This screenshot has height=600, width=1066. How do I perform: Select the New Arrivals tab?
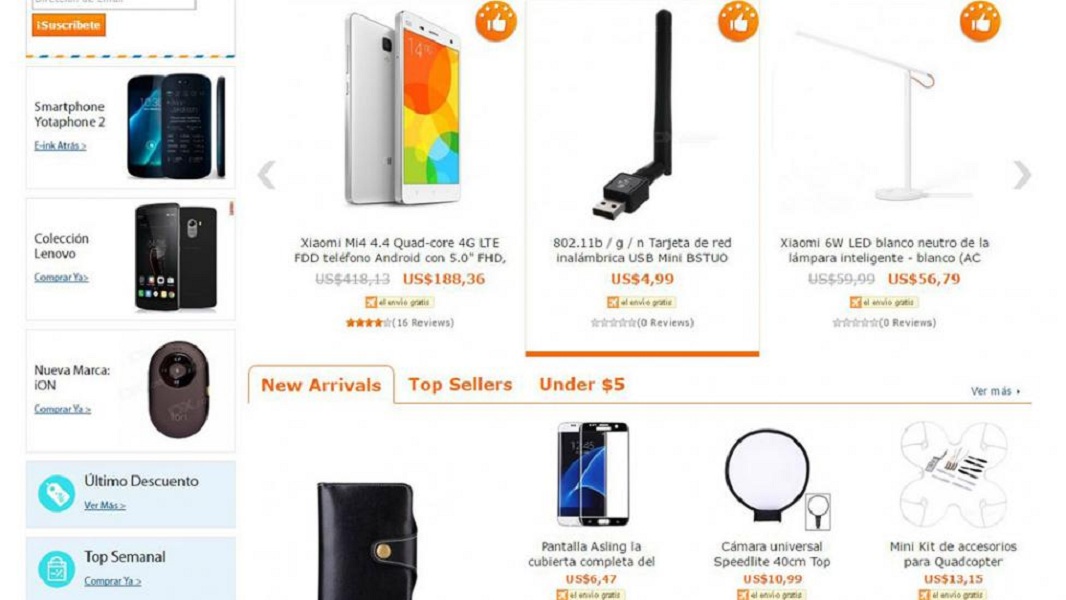(x=321, y=385)
